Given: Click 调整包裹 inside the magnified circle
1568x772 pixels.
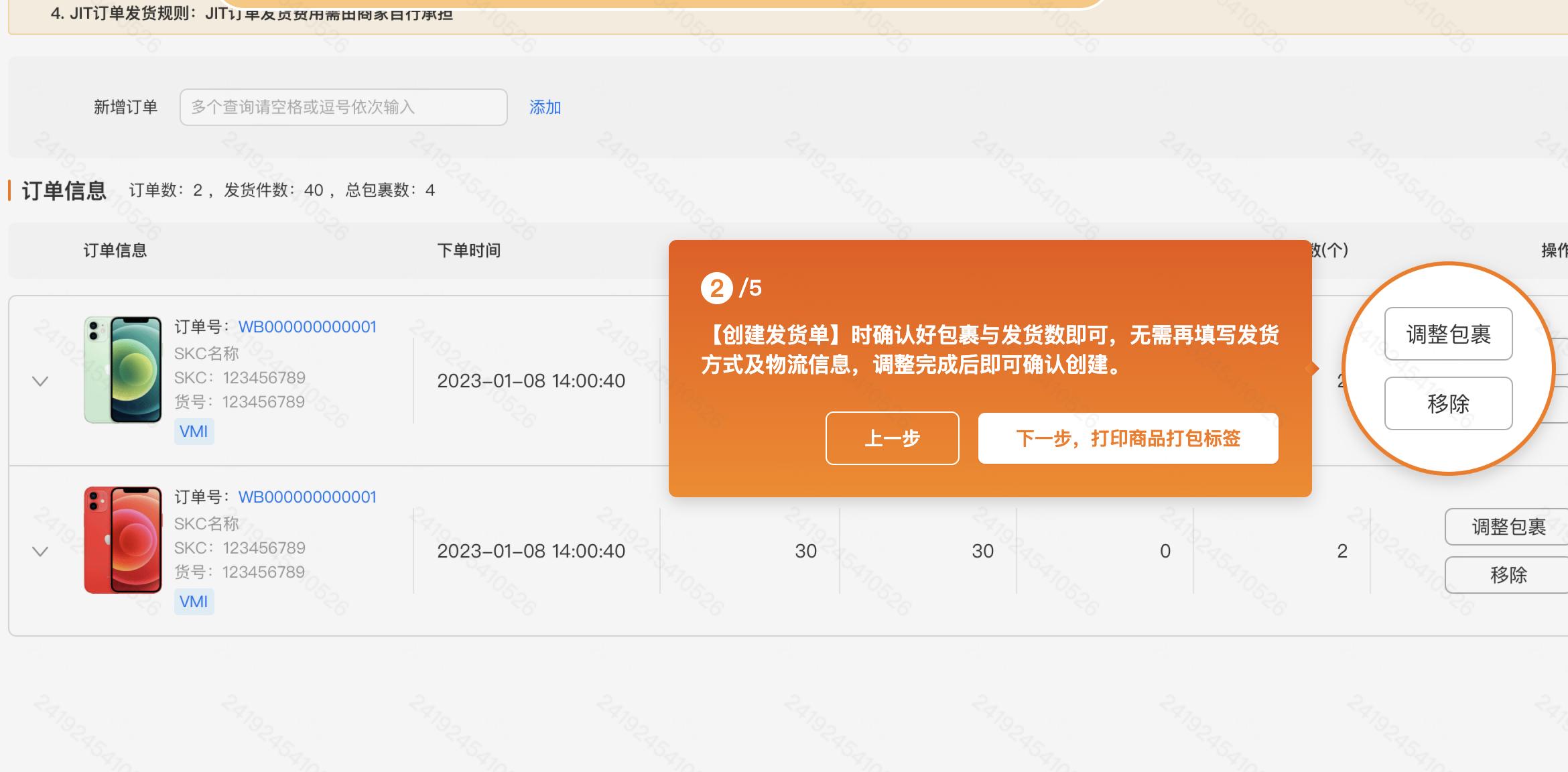Looking at the screenshot, I should click(x=1448, y=333).
